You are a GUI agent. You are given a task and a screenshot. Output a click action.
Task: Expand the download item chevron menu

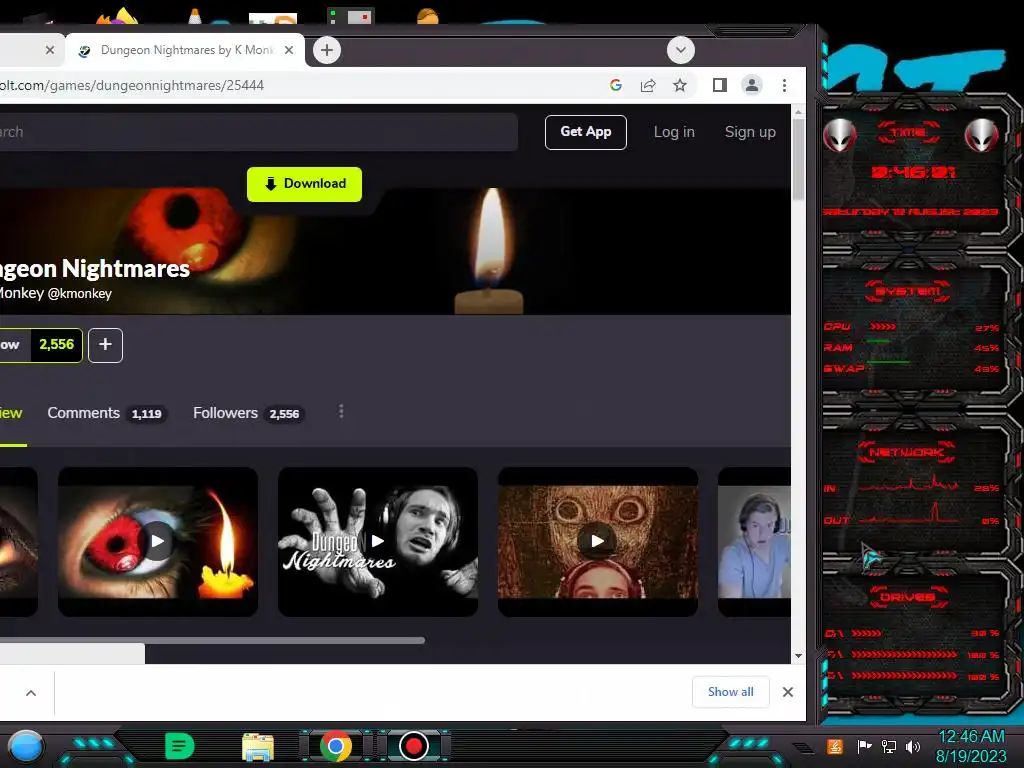31,693
